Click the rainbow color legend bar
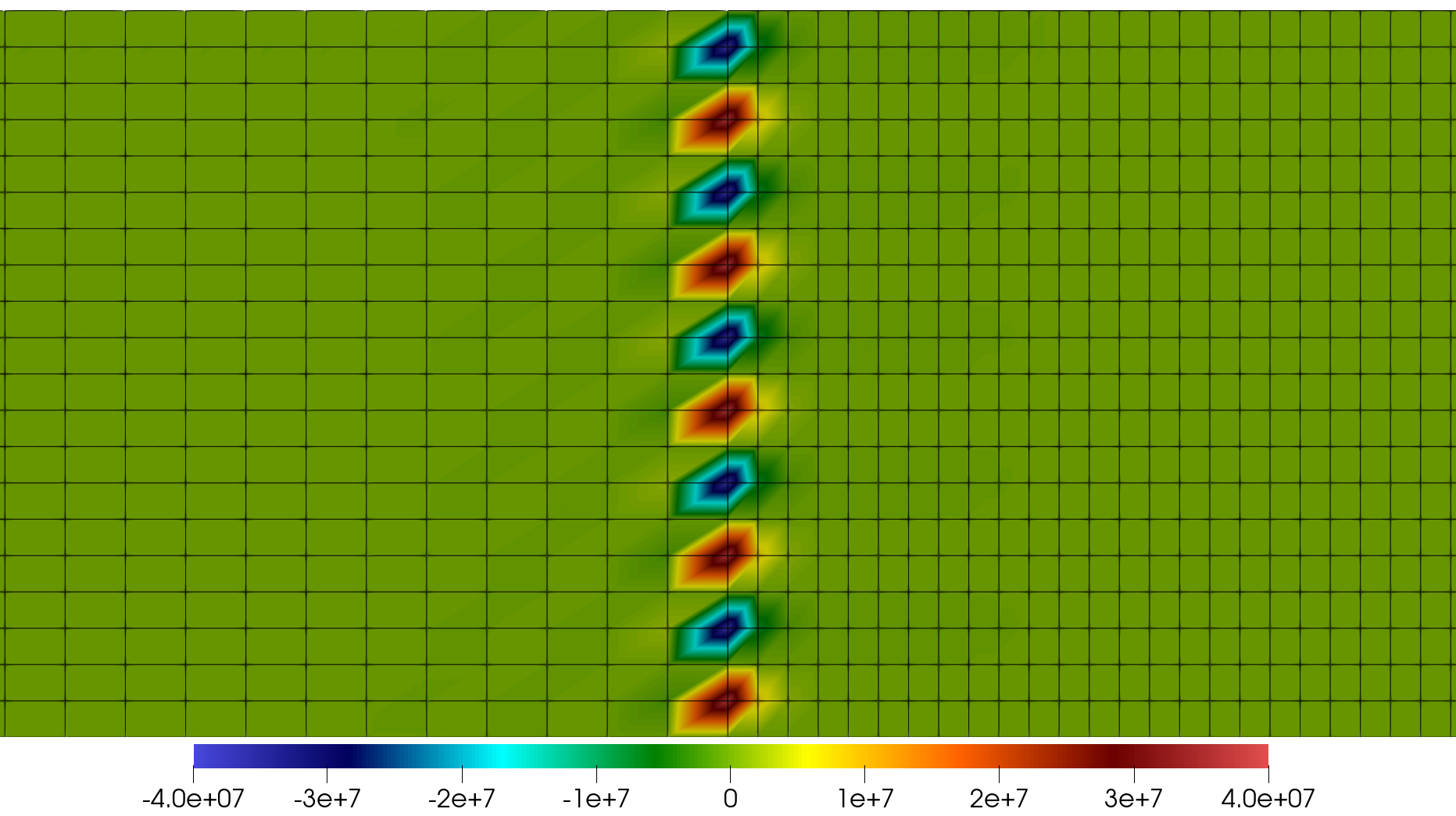 731,755
